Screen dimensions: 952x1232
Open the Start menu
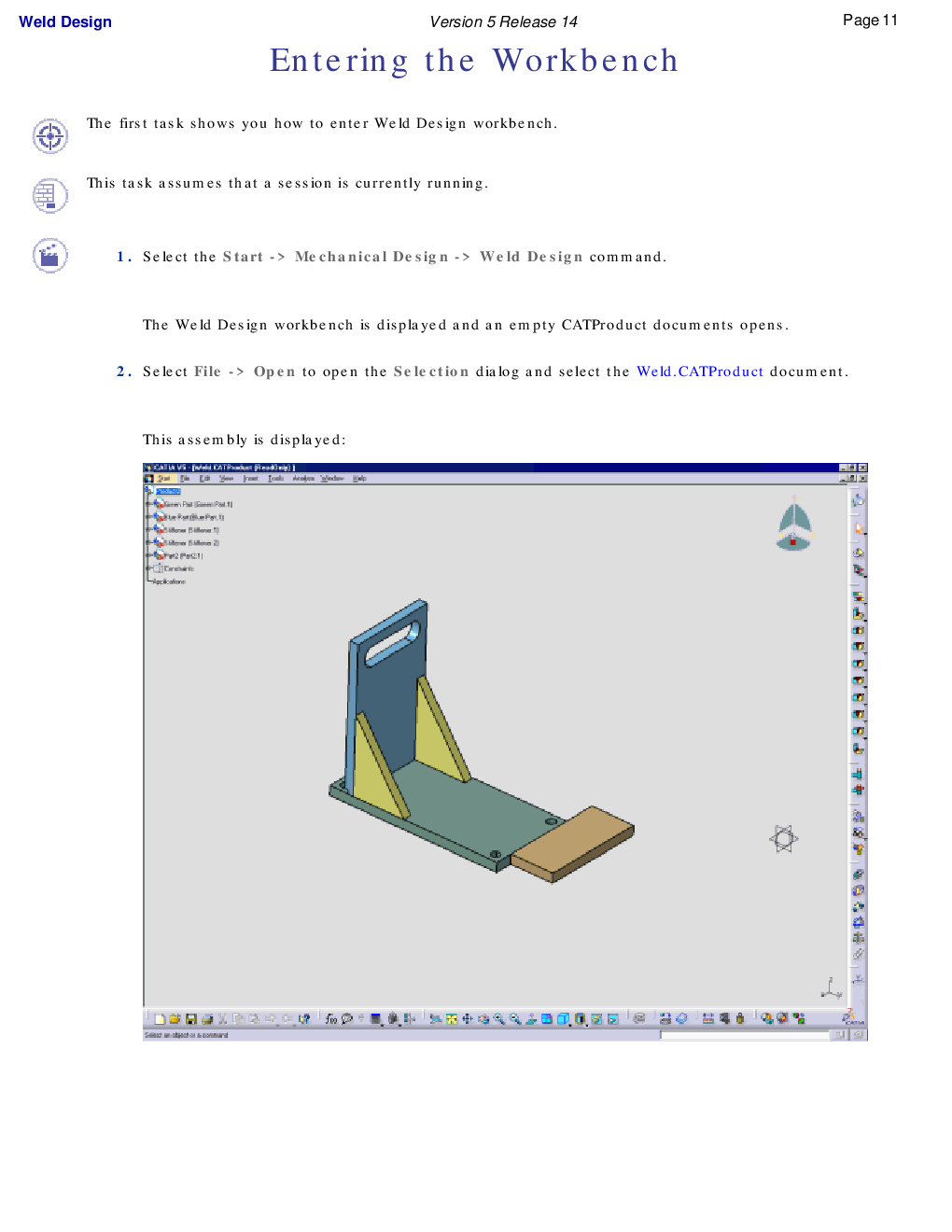click(164, 479)
